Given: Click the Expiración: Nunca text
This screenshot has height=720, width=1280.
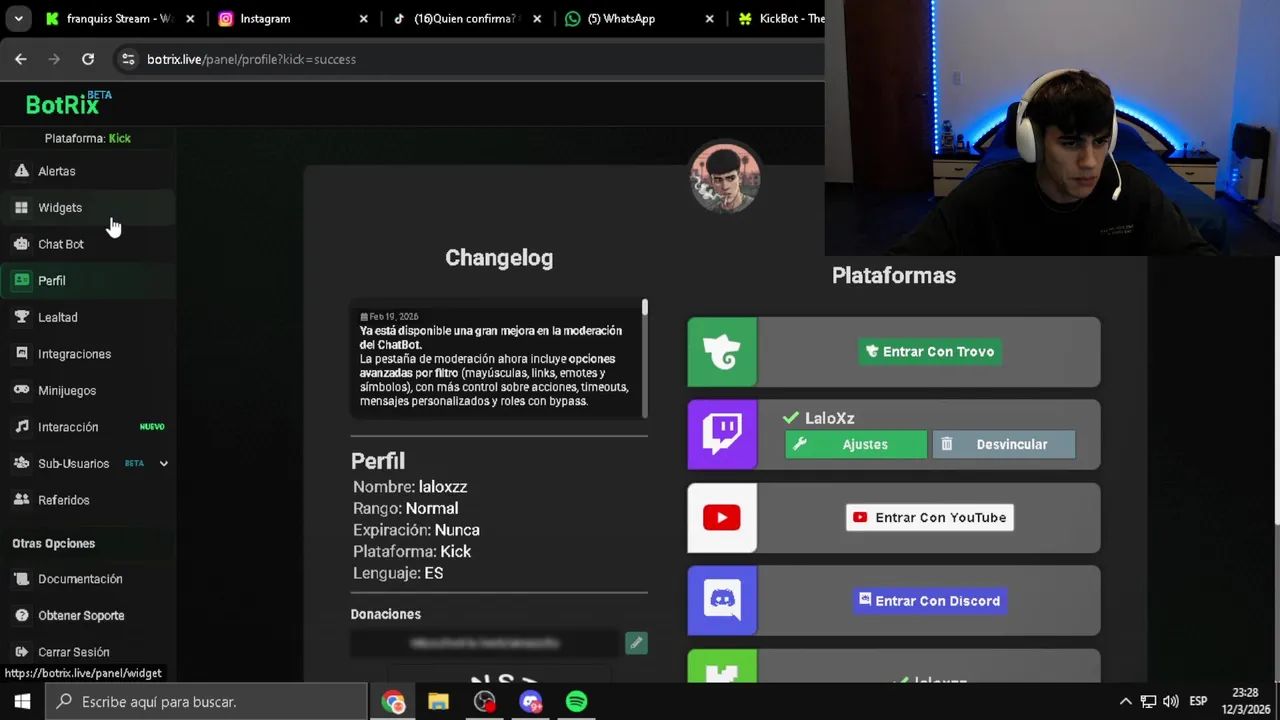Looking at the screenshot, I should 416,530.
